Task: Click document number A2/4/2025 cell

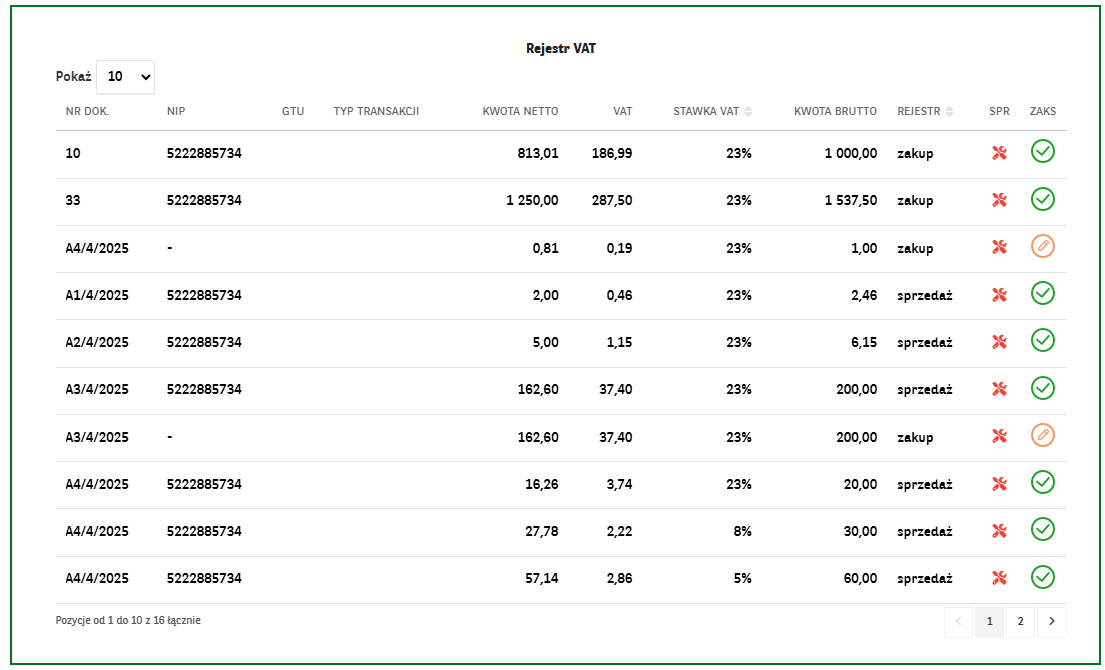Action: coord(97,342)
